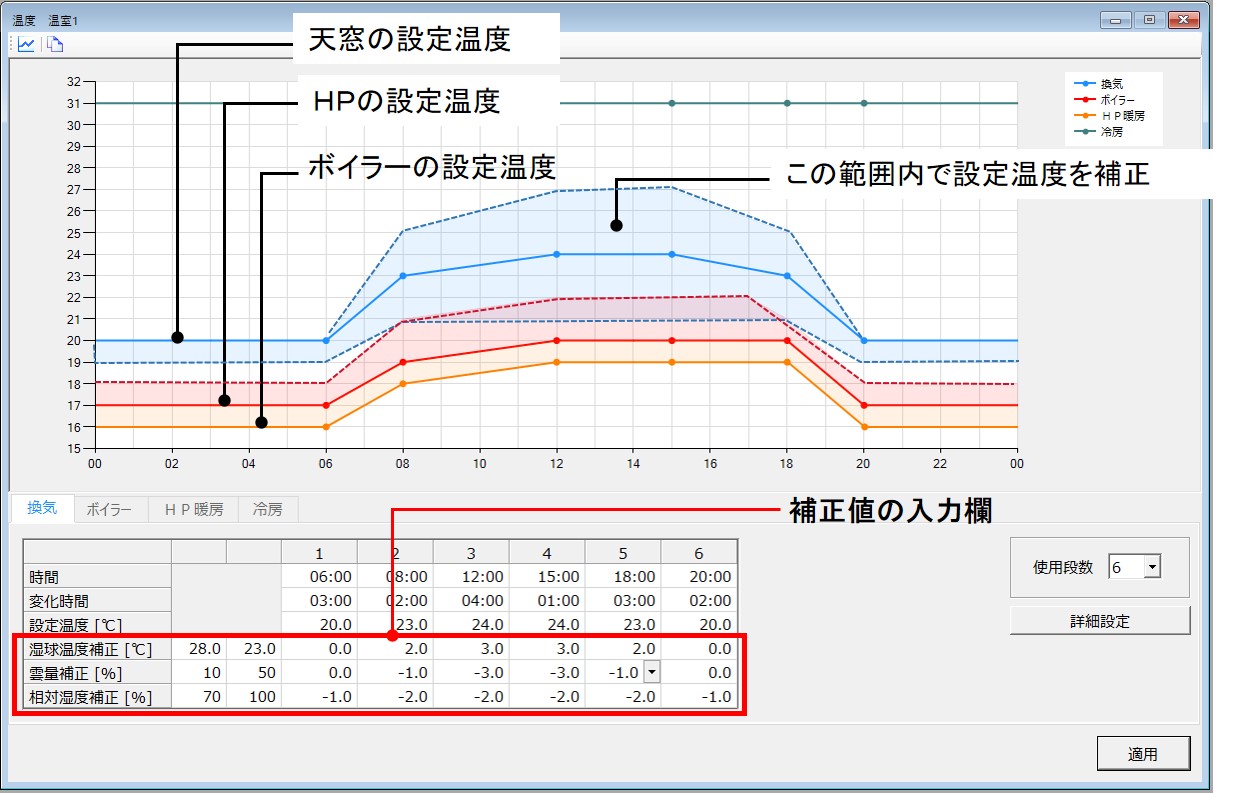Select 相対湿度補正 threshold value 70

click(199, 697)
